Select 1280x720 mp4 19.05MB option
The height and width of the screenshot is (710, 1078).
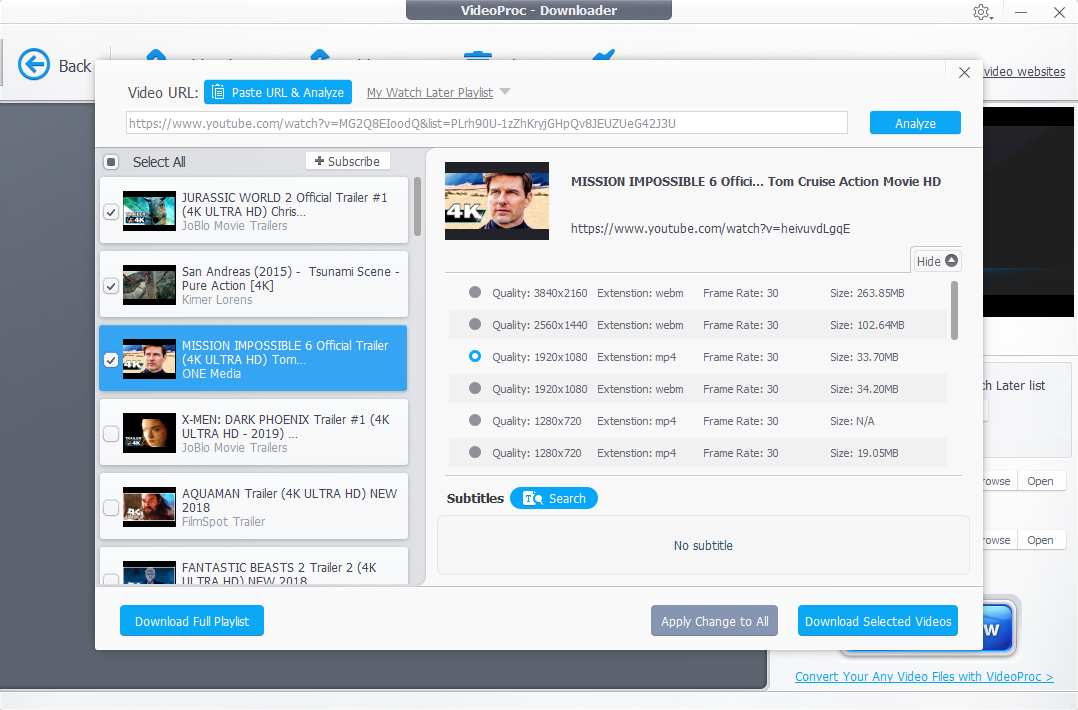474,452
